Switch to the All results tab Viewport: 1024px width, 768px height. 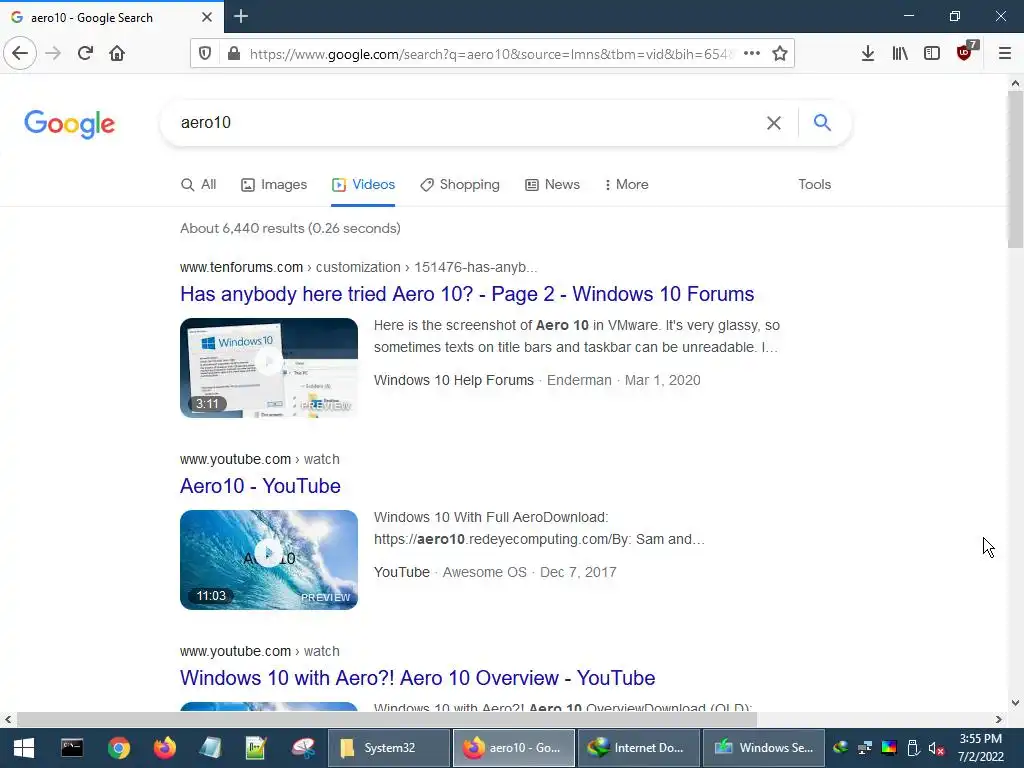pyautogui.click(x=199, y=185)
